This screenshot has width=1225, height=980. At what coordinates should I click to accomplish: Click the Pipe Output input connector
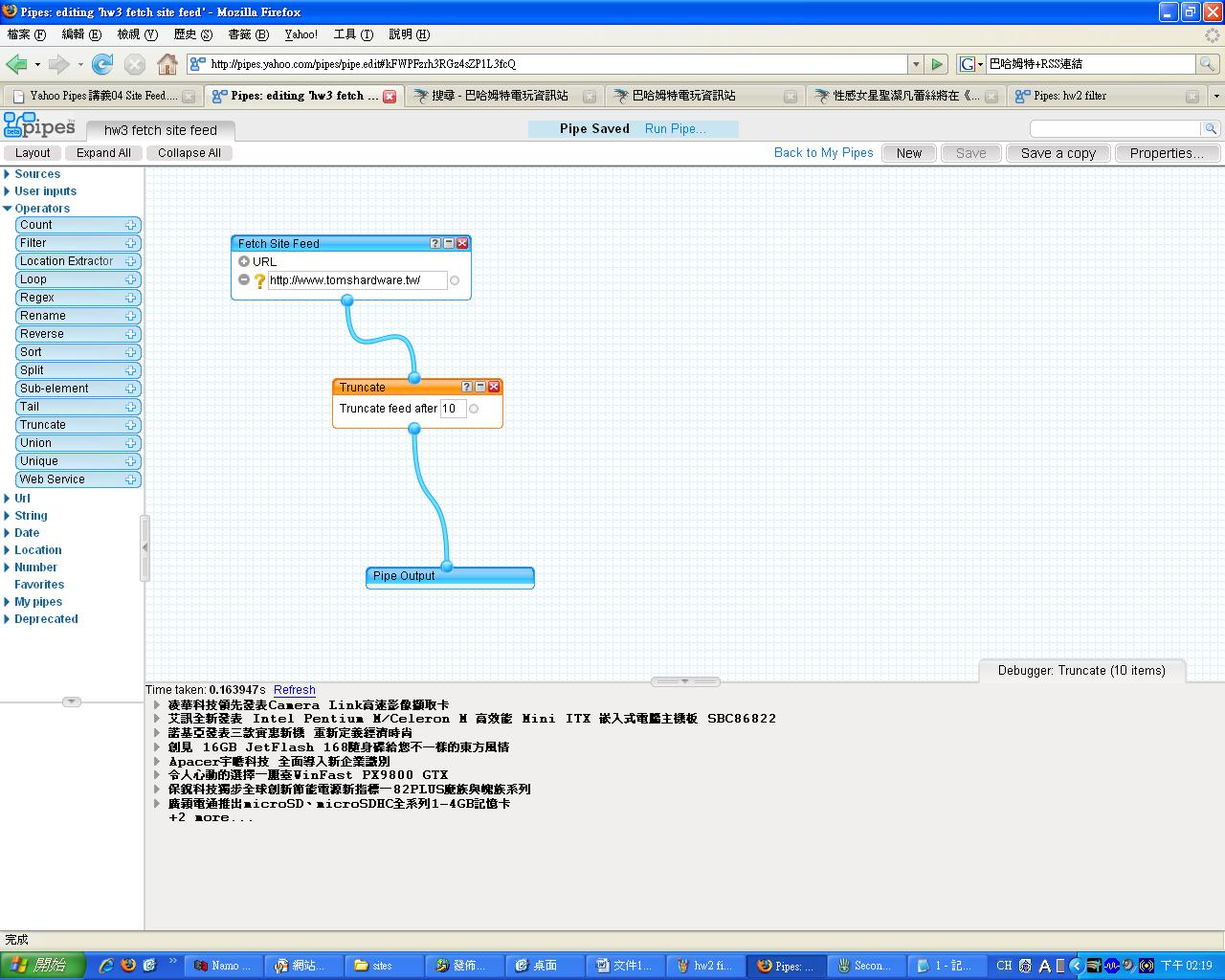(447, 566)
